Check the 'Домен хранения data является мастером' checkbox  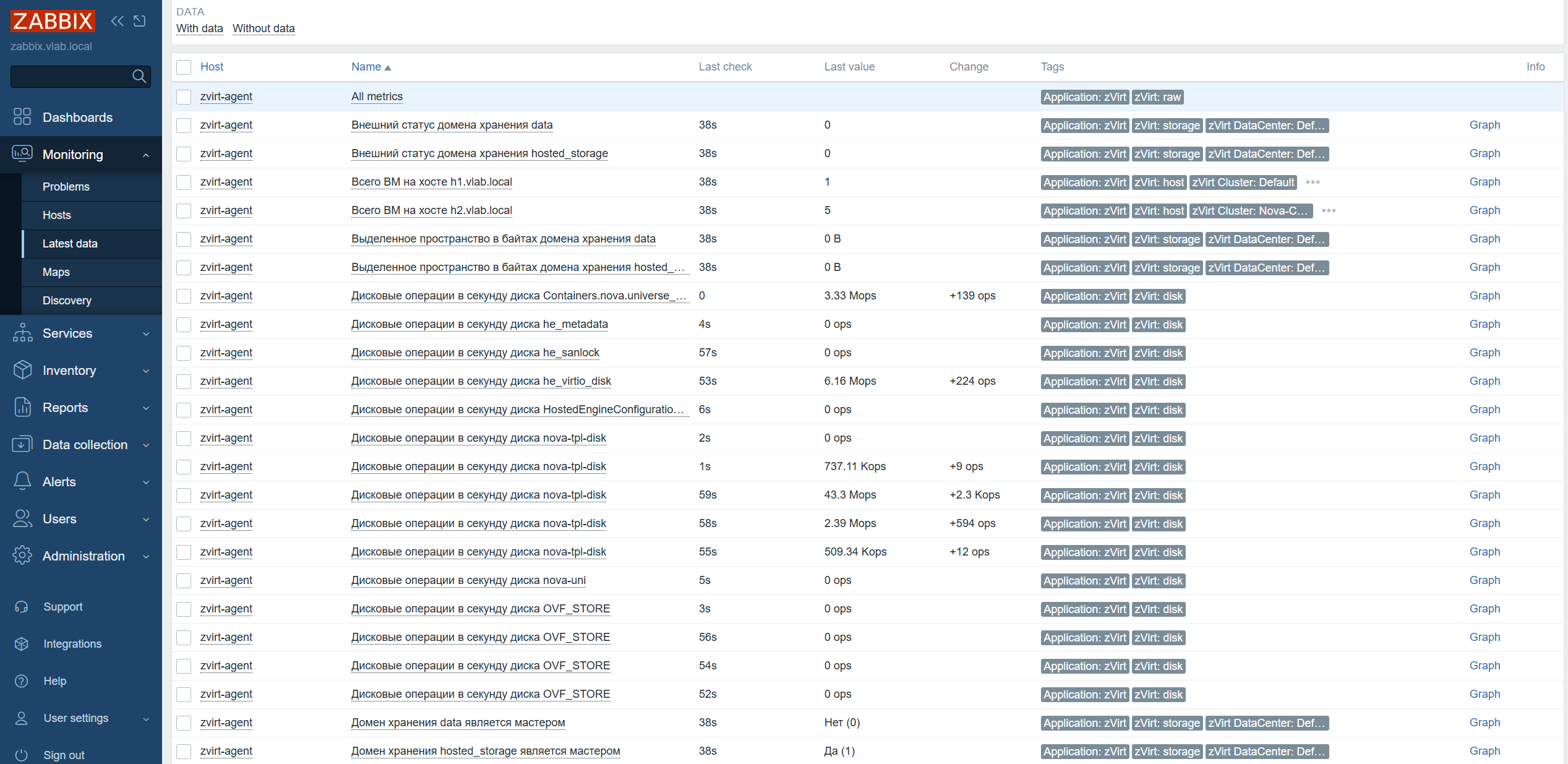pos(184,723)
